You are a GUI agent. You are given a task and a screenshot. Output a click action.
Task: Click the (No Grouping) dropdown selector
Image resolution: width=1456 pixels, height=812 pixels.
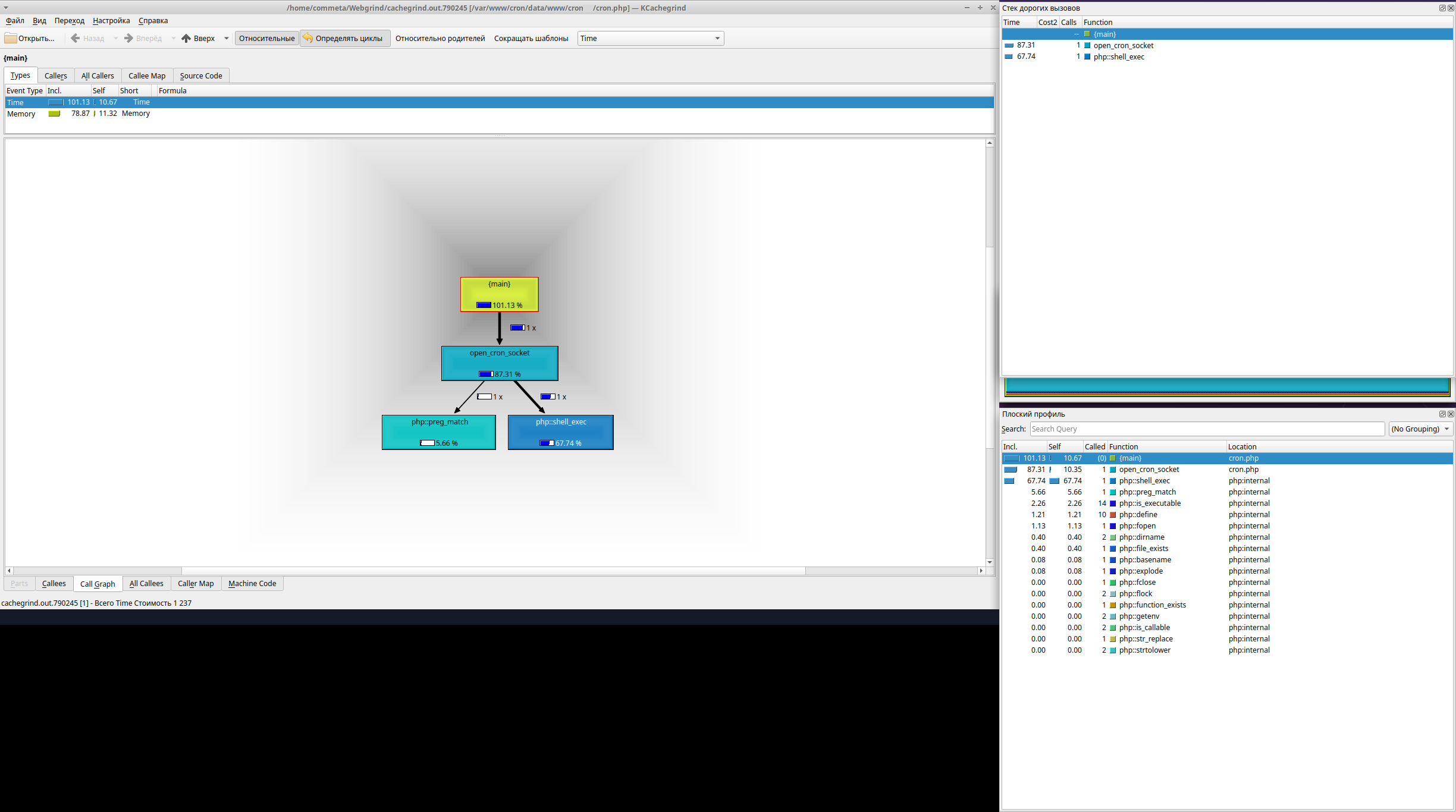1419,429
